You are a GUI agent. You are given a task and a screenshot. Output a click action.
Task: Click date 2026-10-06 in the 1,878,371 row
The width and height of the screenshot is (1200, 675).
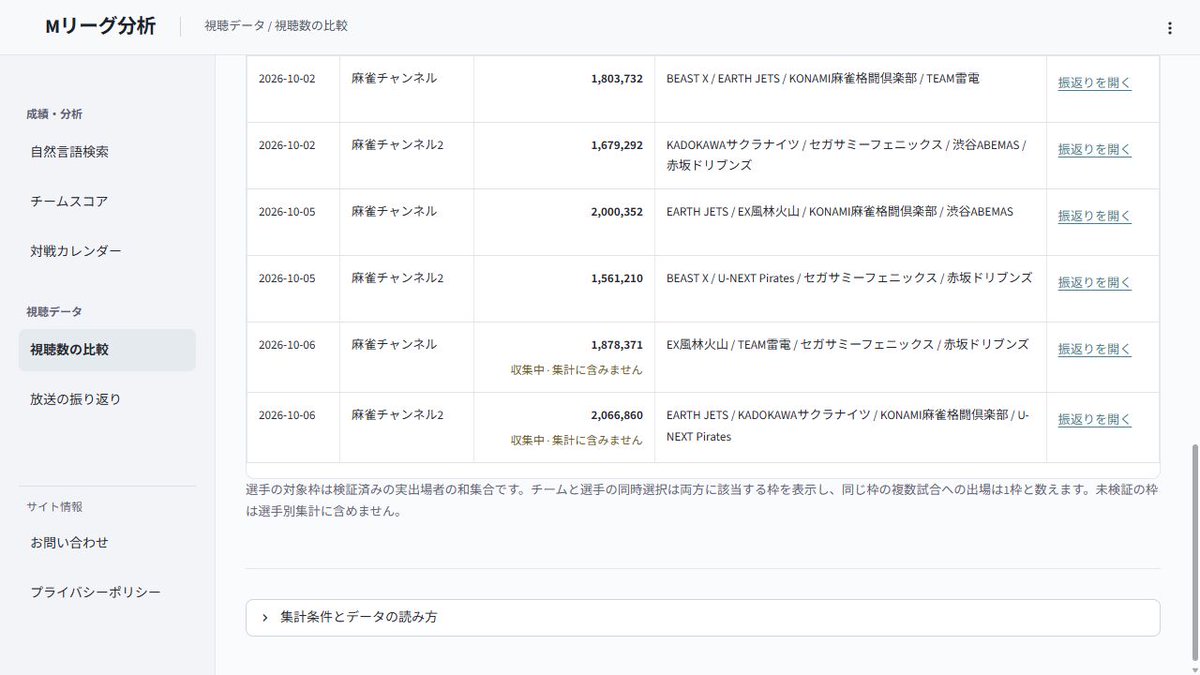click(x=287, y=344)
